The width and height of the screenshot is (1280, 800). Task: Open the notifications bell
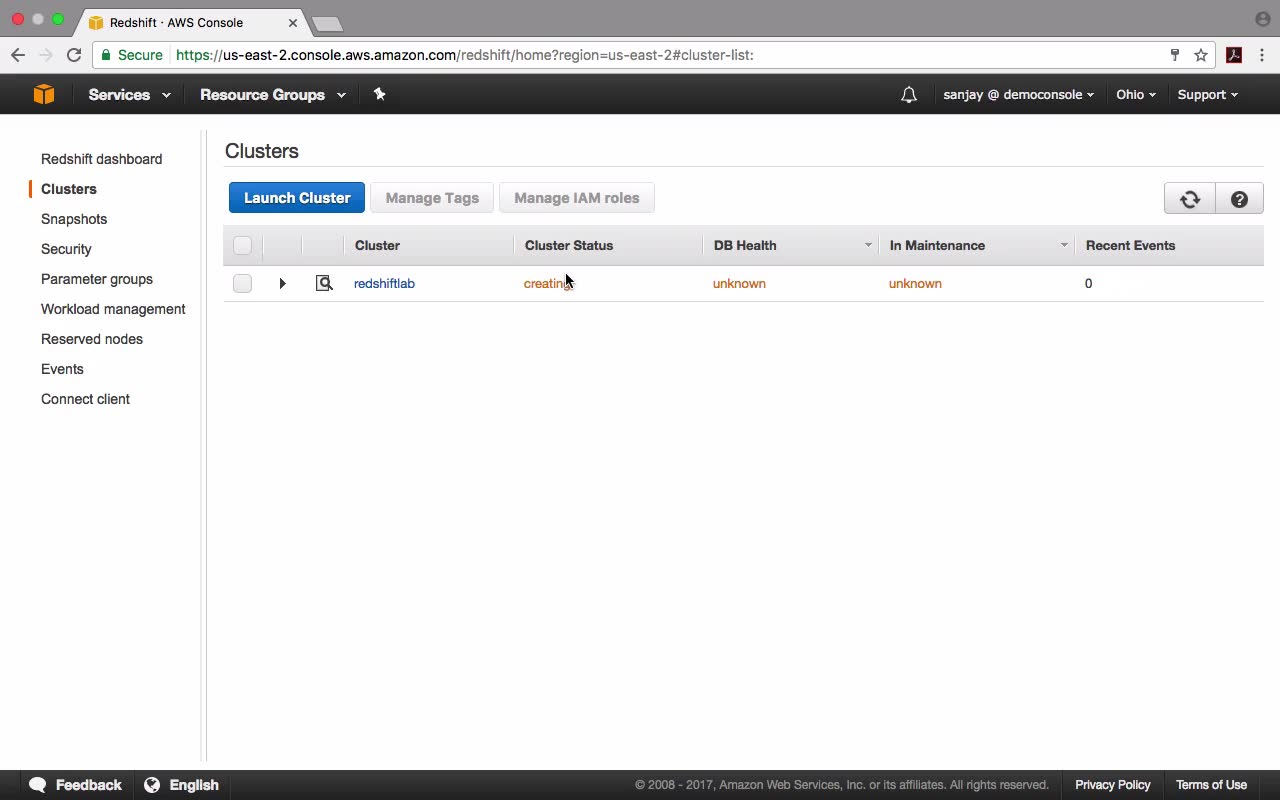909,95
